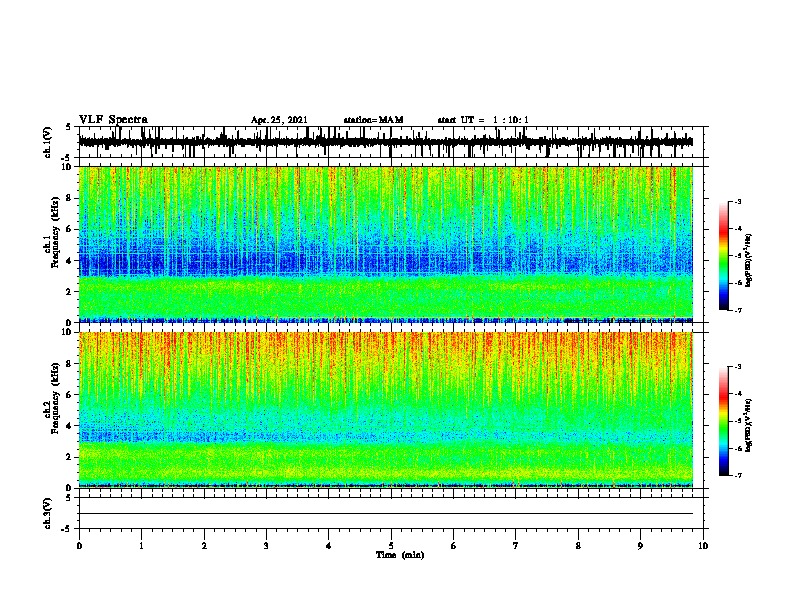Click the ch.1 spectrogram color scale bar
This screenshot has width=792, height=612.
pos(723,256)
